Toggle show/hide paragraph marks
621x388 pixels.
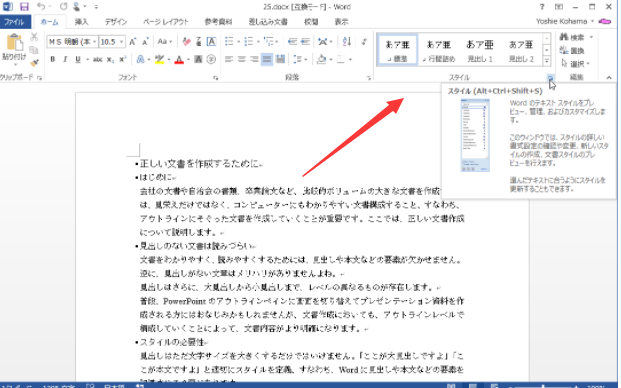364,42
